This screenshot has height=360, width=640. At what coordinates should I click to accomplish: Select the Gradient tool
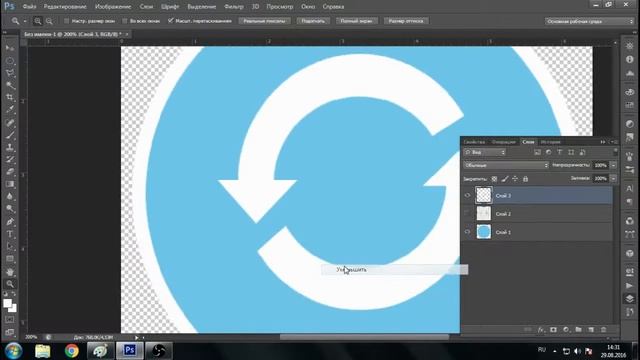pyautogui.click(x=10, y=184)
